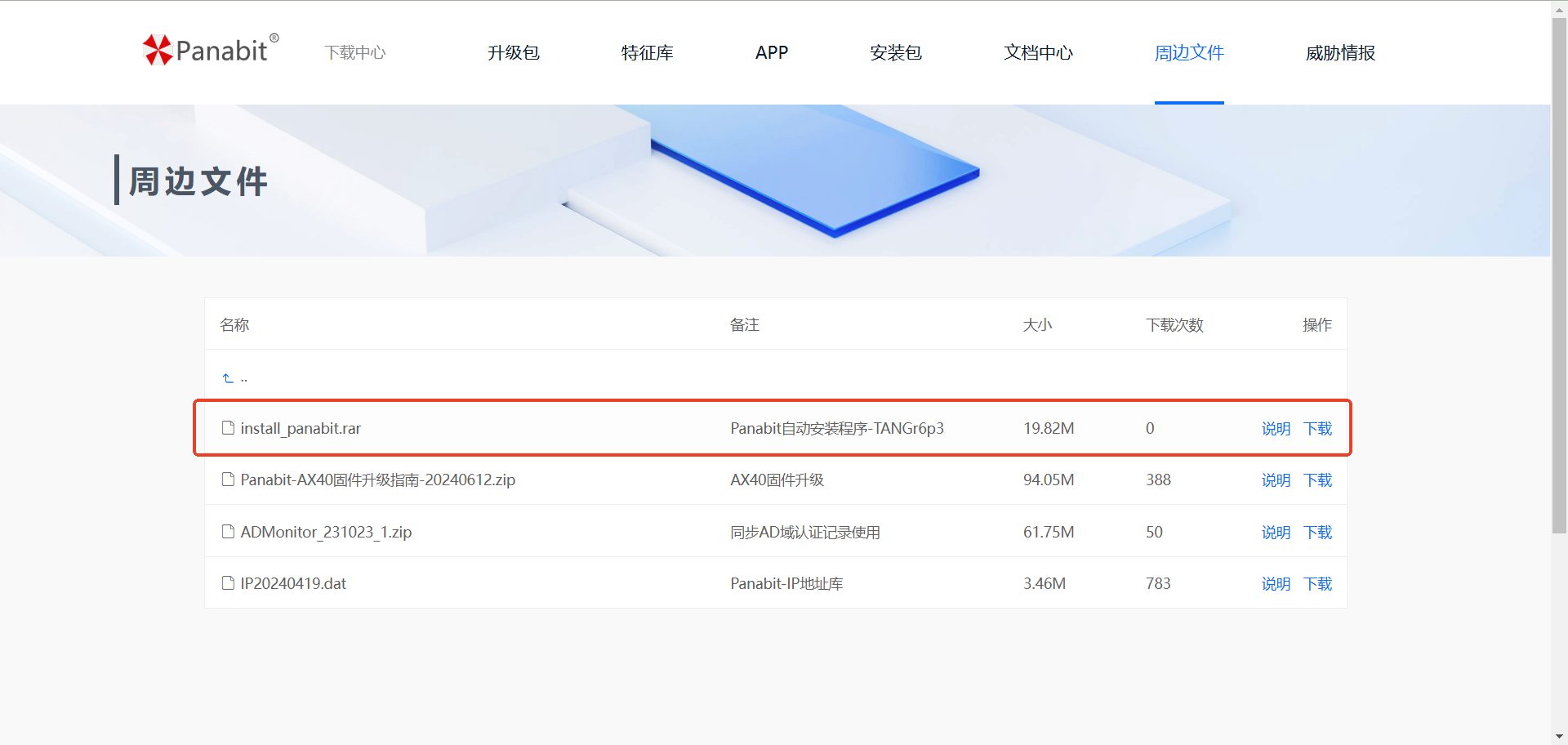Click the up-arrow icon to go to parent directory

tap(226, 377)
